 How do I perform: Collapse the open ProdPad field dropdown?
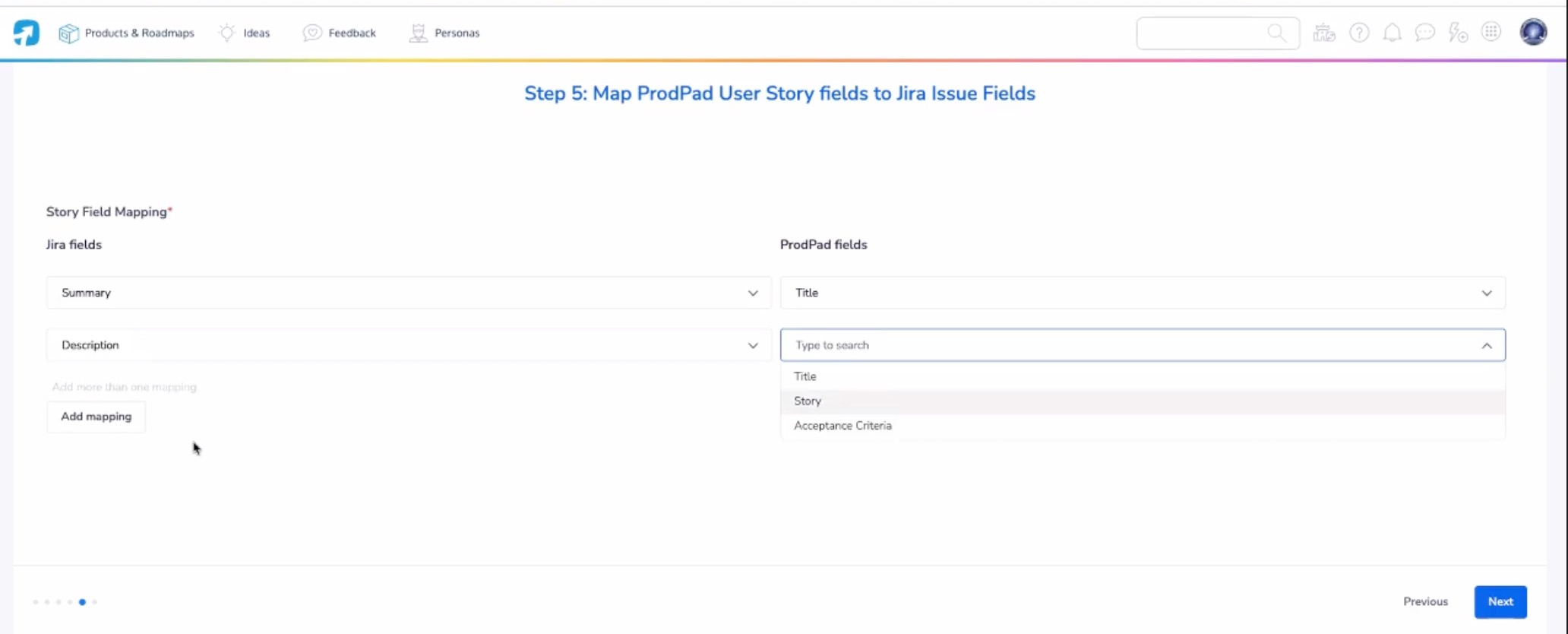pos(1486,345)
